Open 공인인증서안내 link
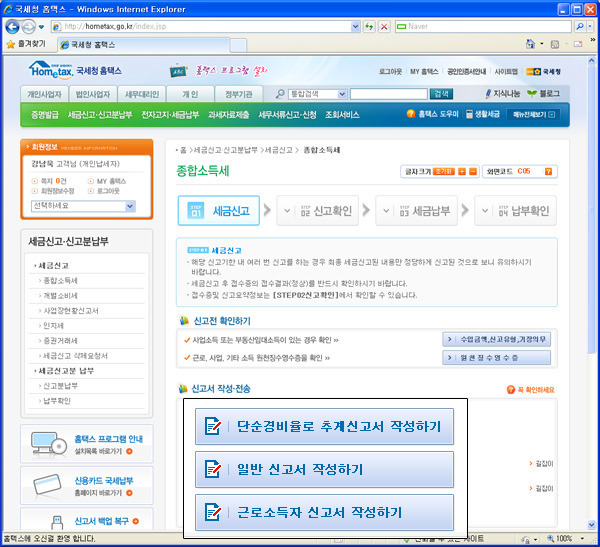Viewport: 600px width, 547px height. (x=466, y=72)
